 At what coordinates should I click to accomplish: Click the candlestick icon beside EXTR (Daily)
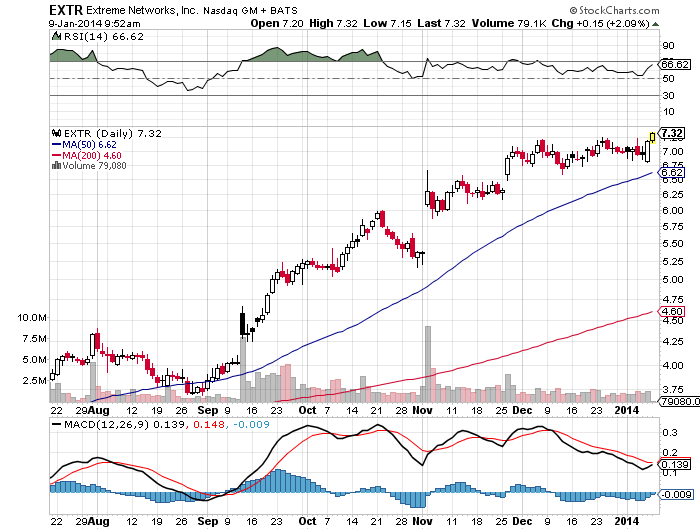click(56, 133)
